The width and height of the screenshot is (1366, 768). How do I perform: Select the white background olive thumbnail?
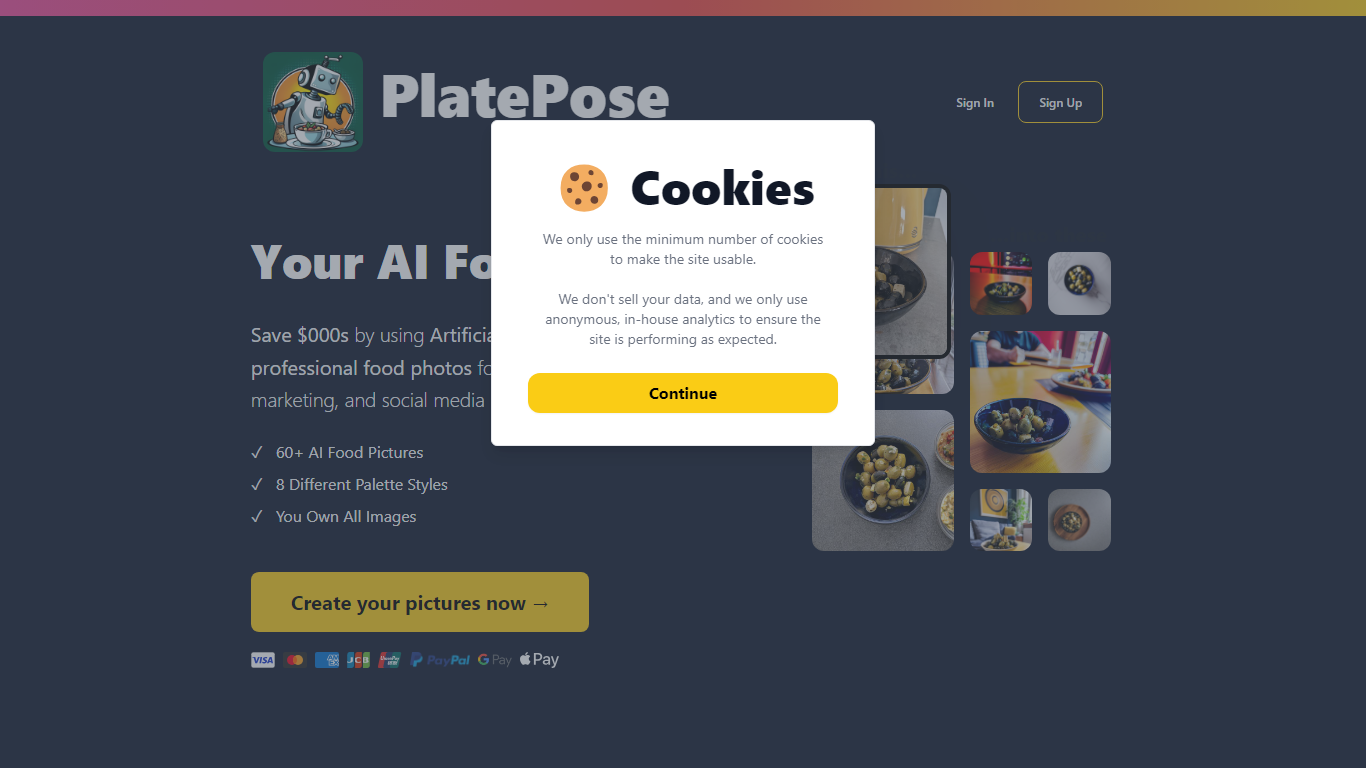[1079, 283]
